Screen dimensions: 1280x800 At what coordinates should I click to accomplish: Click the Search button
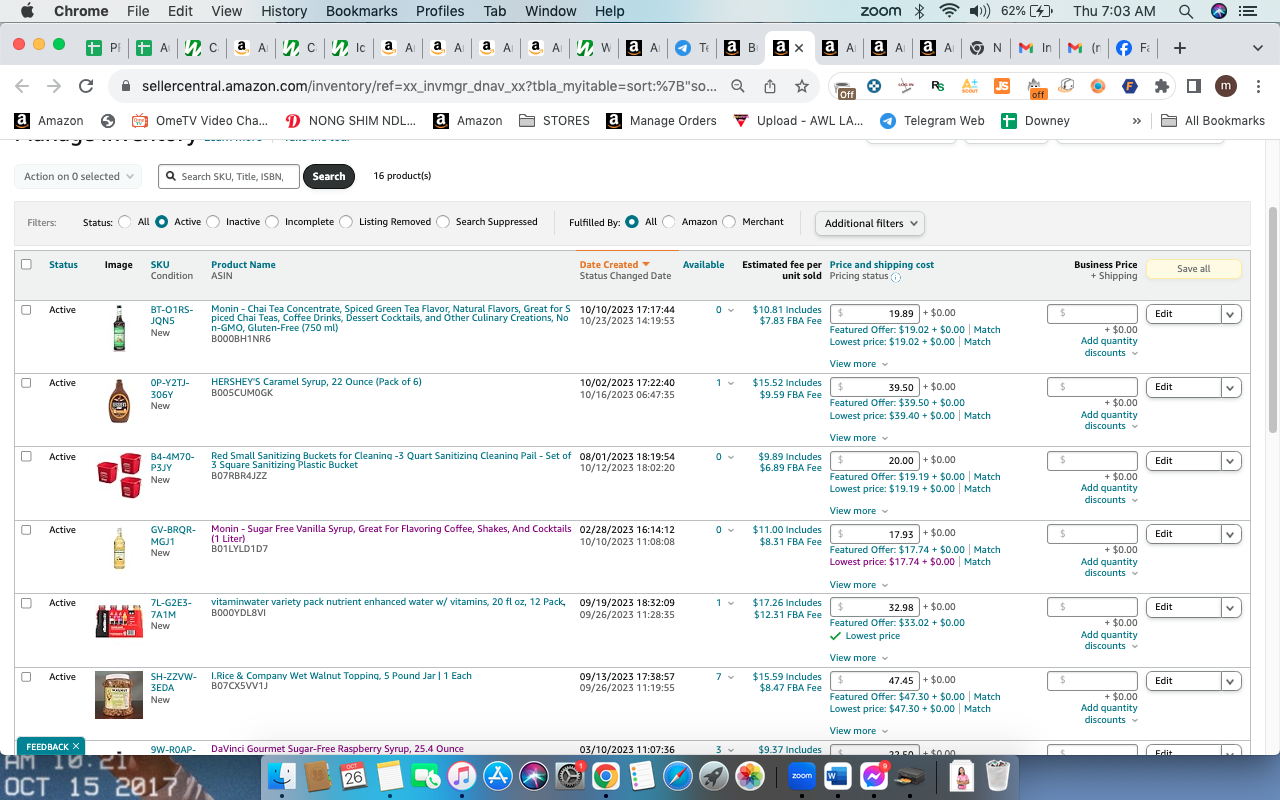pyautogui.click(x=329, y=176)
